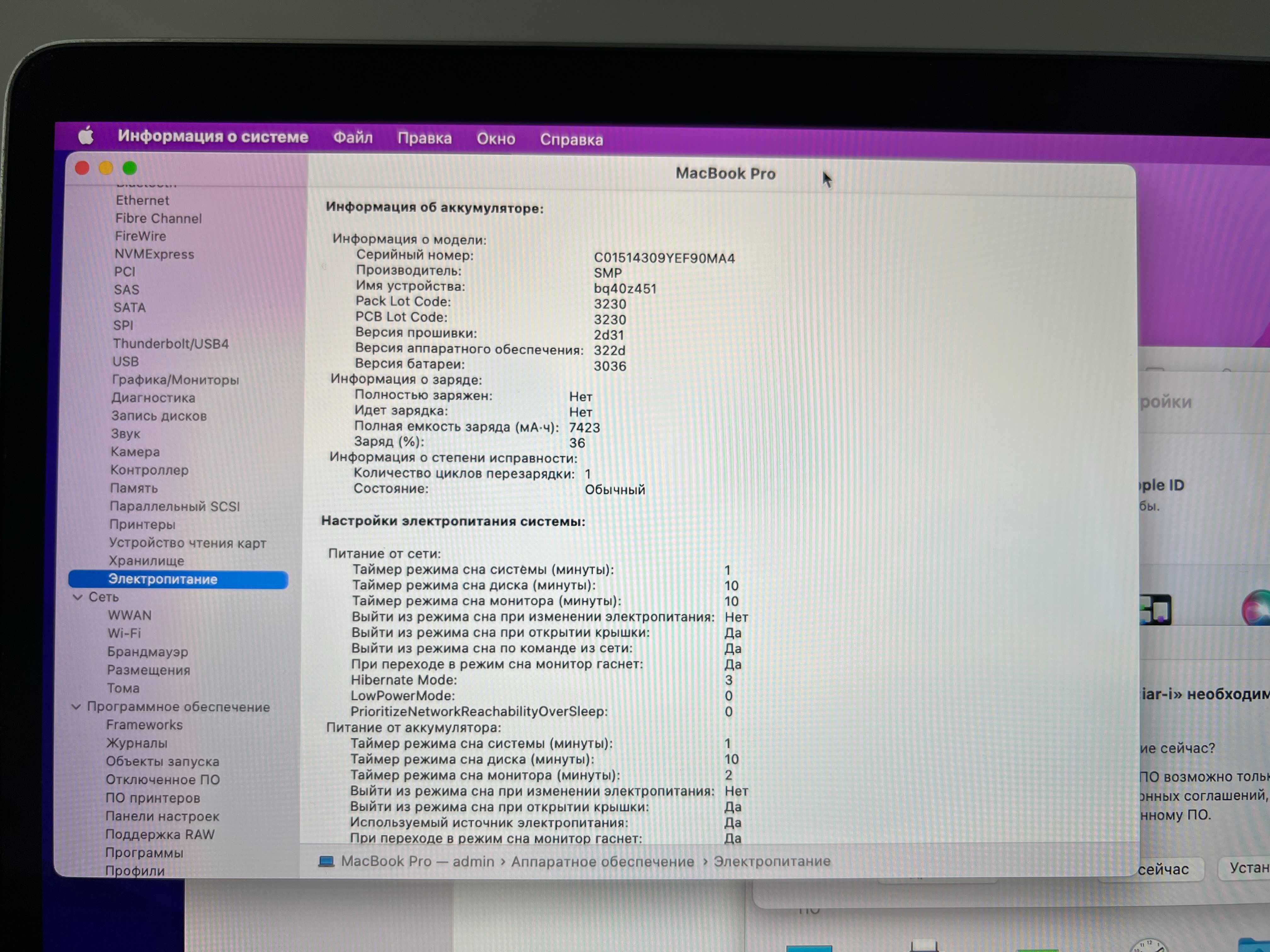
Task: Select Запись дисков in sidebar
Action: (x=159, y=416)
